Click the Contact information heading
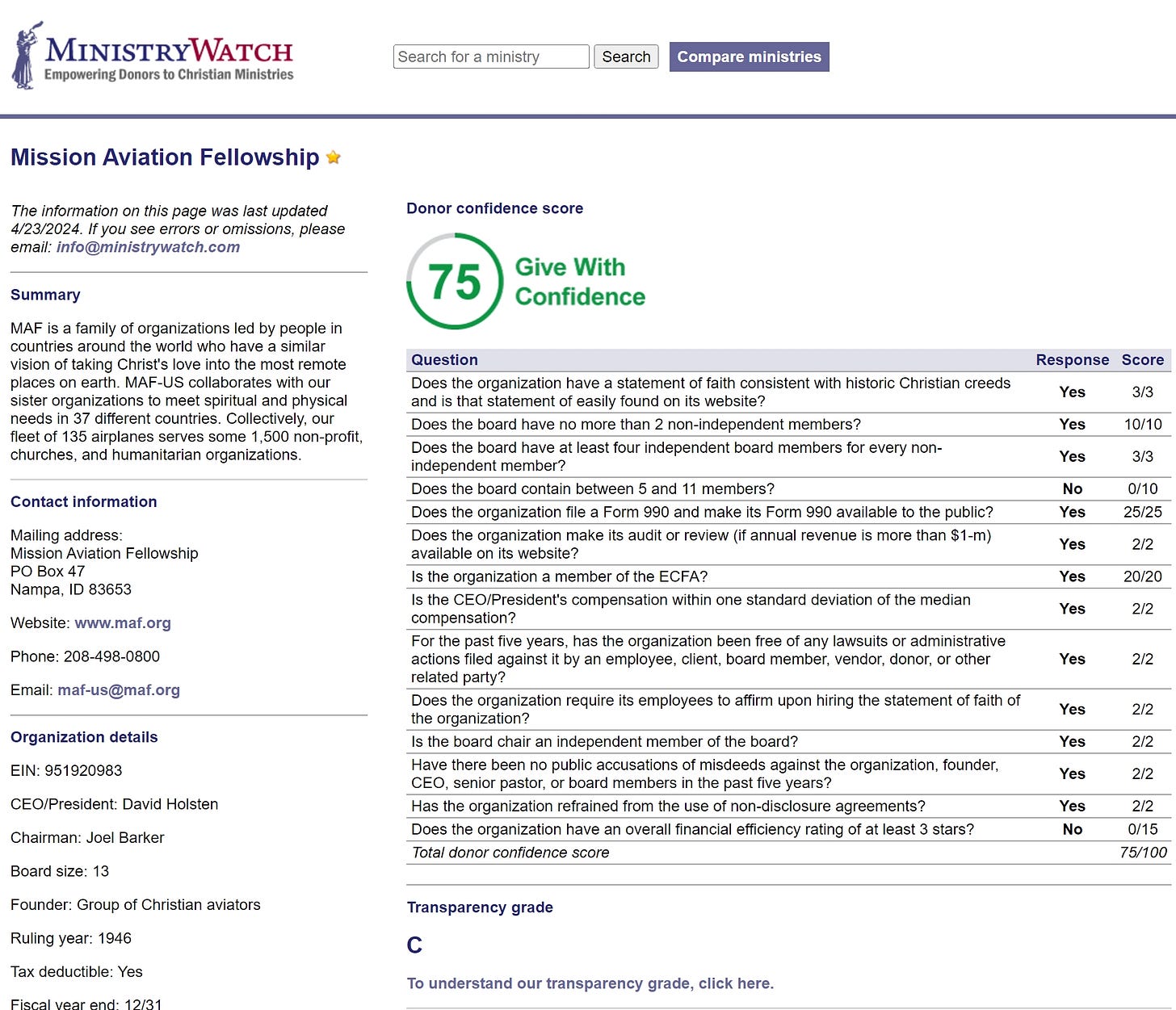This screenshot has width=1176, height=1010. tap(84, 502)
